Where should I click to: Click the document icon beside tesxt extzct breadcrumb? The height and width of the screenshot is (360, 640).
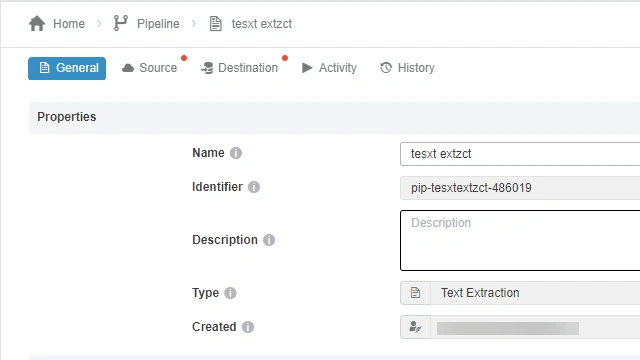point(216,24)
